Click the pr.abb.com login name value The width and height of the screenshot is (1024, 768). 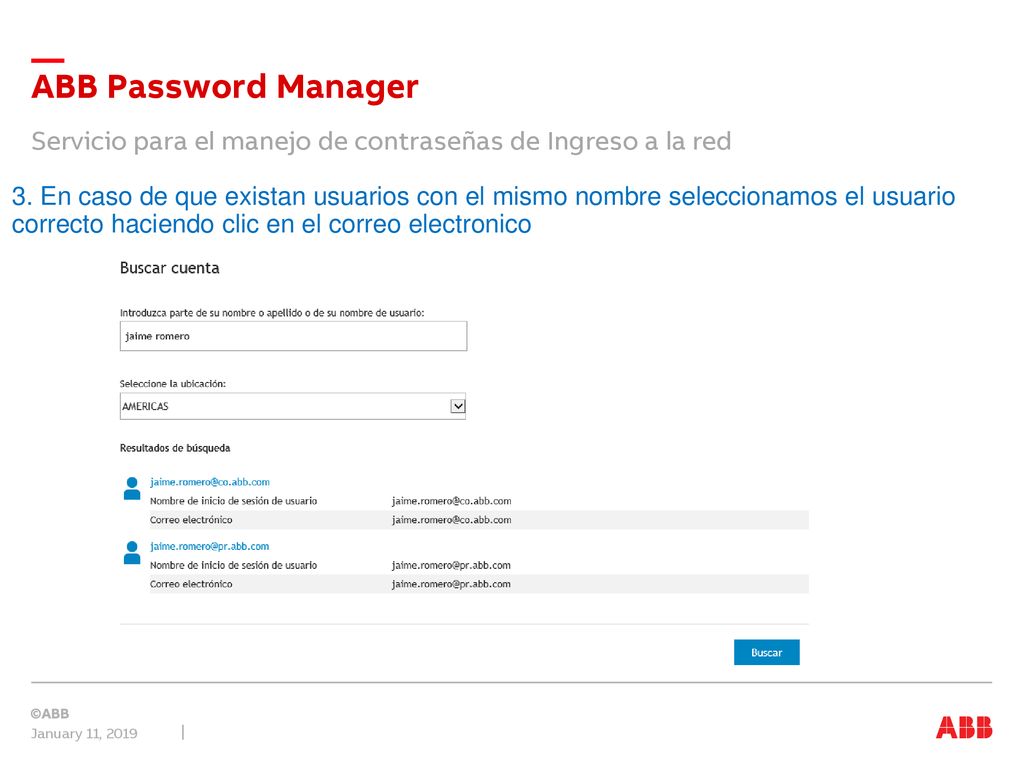451,565
